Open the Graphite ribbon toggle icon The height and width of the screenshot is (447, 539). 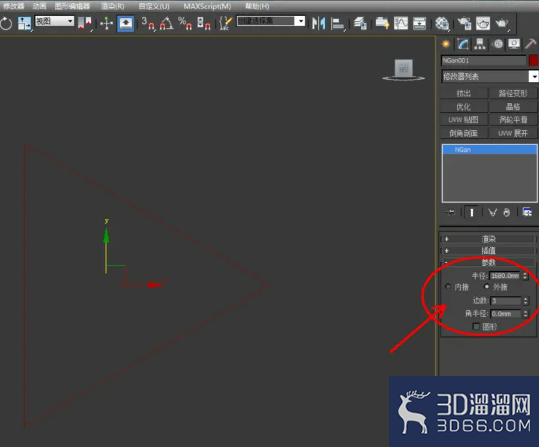coord(382,23)
